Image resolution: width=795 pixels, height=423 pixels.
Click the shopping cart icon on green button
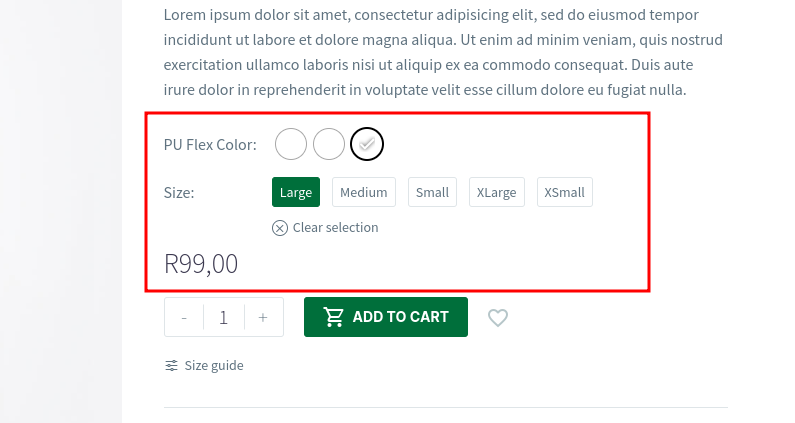coord(334,317)
